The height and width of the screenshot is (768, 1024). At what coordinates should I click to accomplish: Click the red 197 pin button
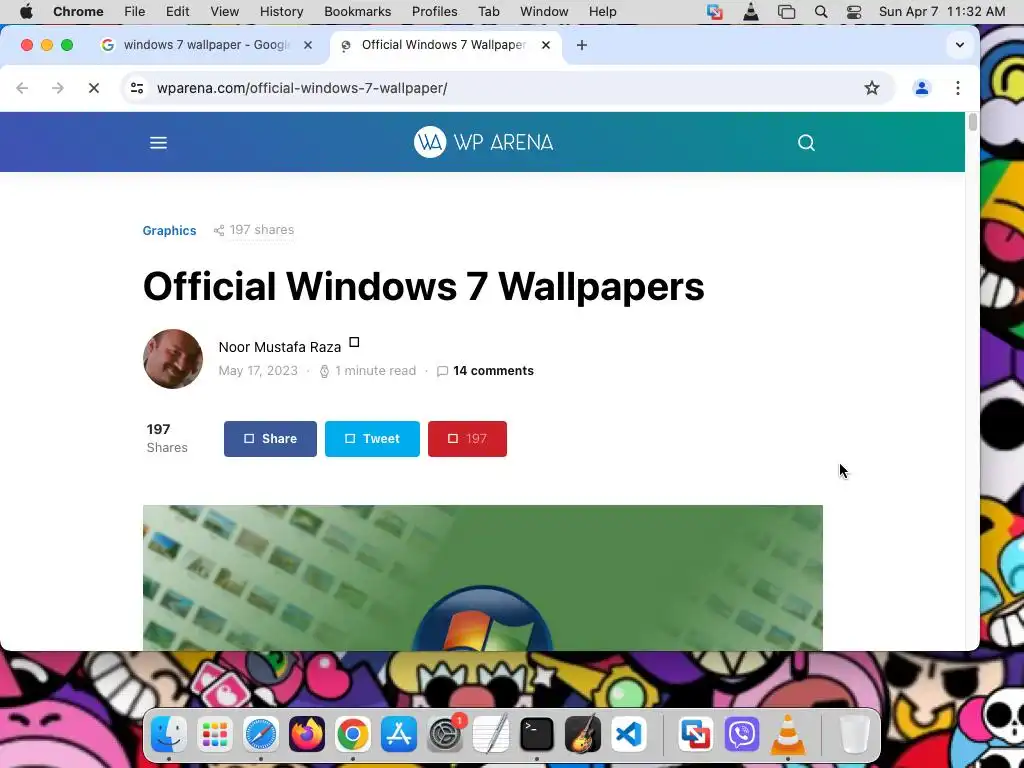468,439
